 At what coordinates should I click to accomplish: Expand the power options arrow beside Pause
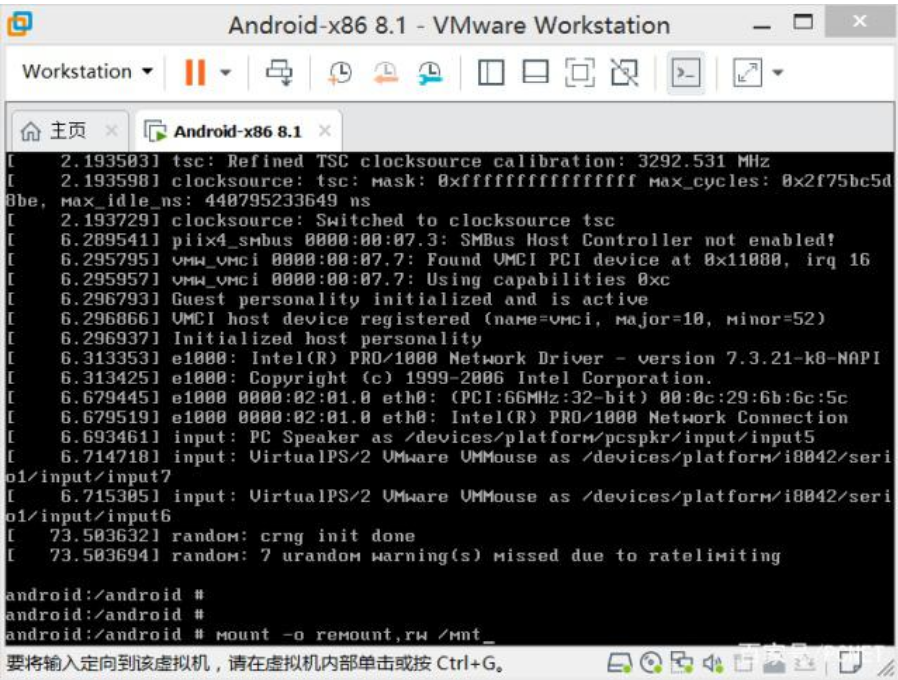226,73
